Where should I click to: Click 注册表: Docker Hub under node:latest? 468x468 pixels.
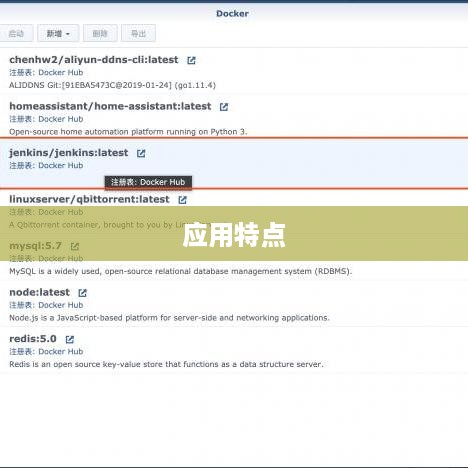coord(46,305)
